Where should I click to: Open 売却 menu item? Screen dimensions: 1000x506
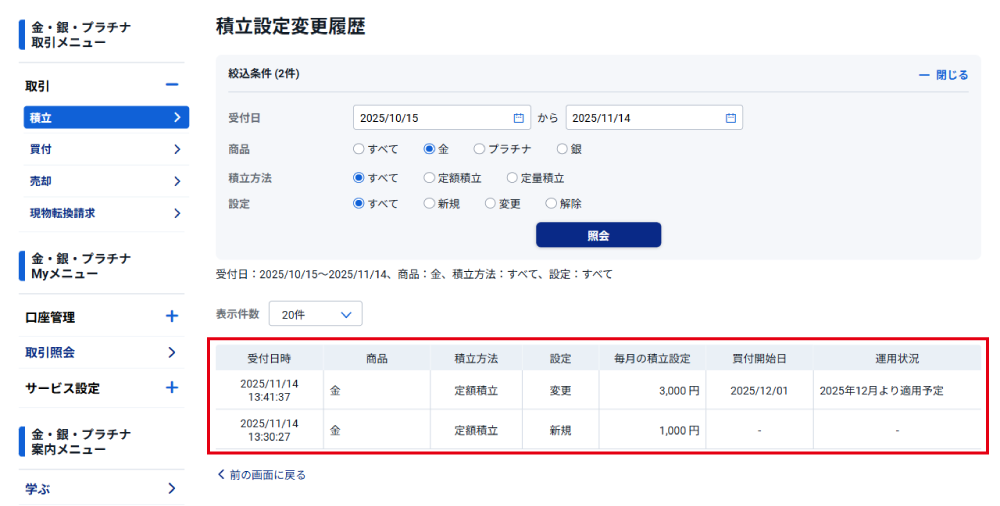coord(105,181)
